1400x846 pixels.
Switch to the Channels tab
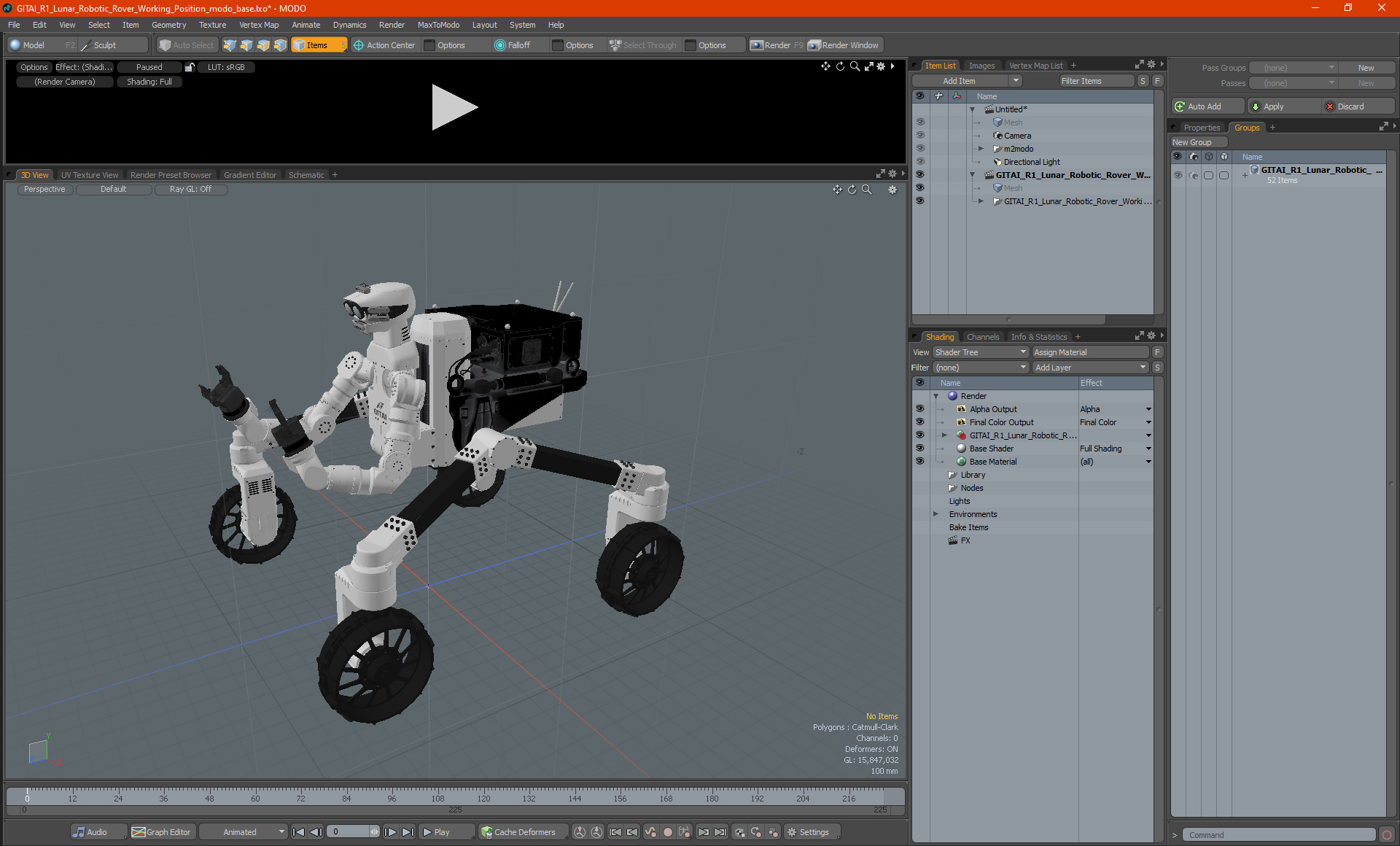(982, 337)
